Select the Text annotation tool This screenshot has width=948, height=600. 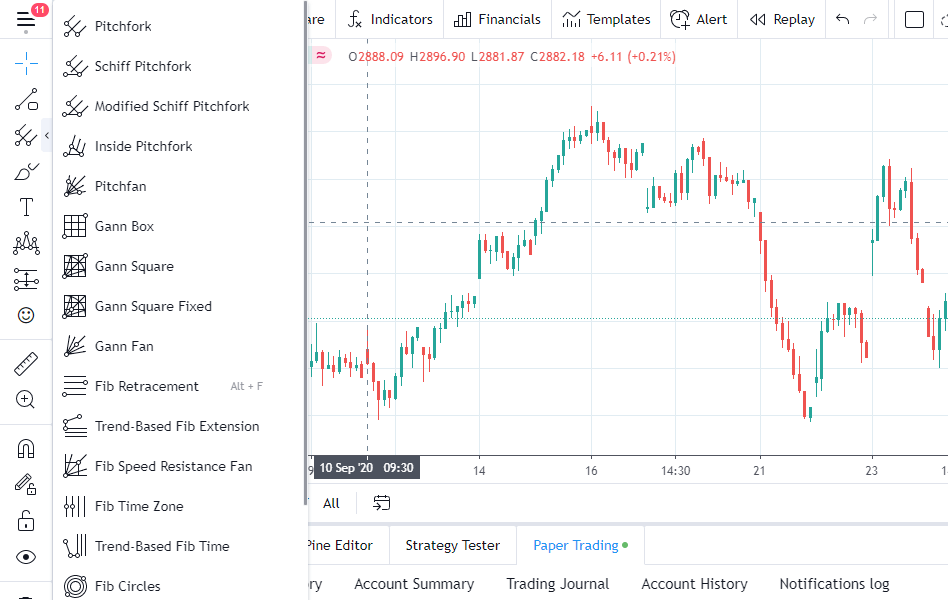point(26,208)
